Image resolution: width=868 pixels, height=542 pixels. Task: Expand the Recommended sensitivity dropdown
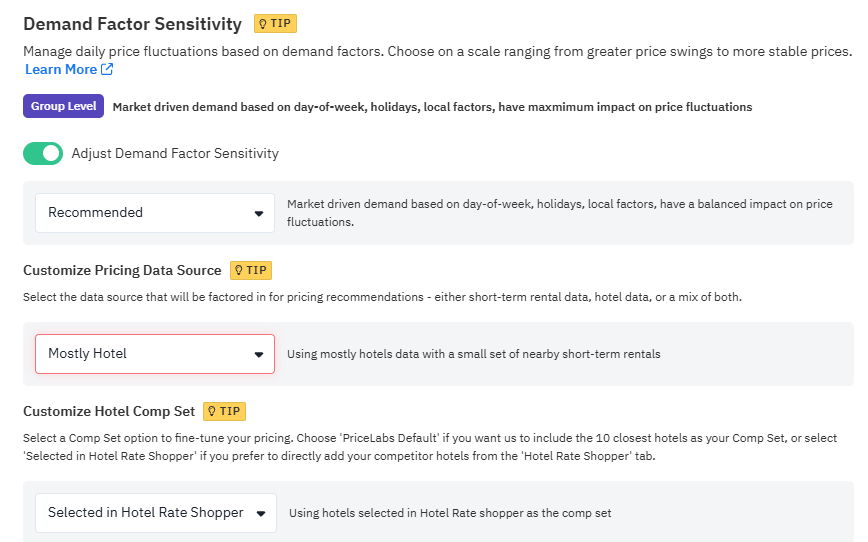coord(154,213)
